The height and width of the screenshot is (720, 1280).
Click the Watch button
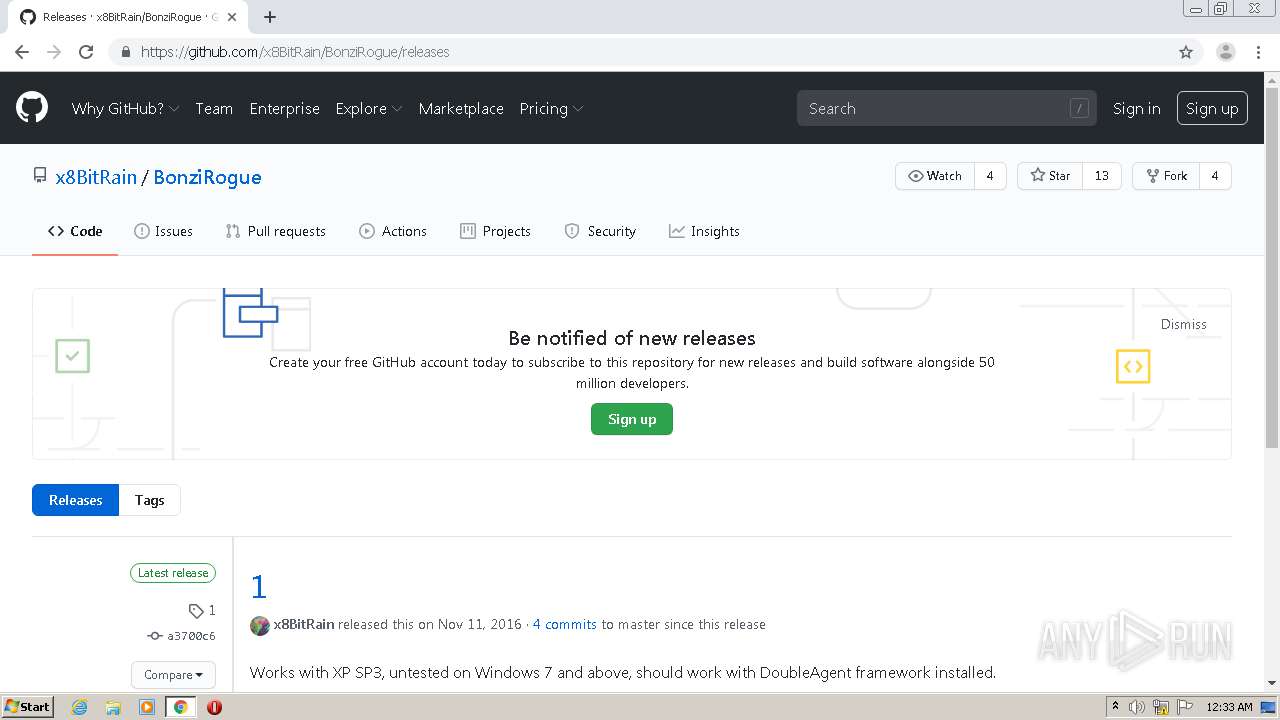[x=935, y=176]
